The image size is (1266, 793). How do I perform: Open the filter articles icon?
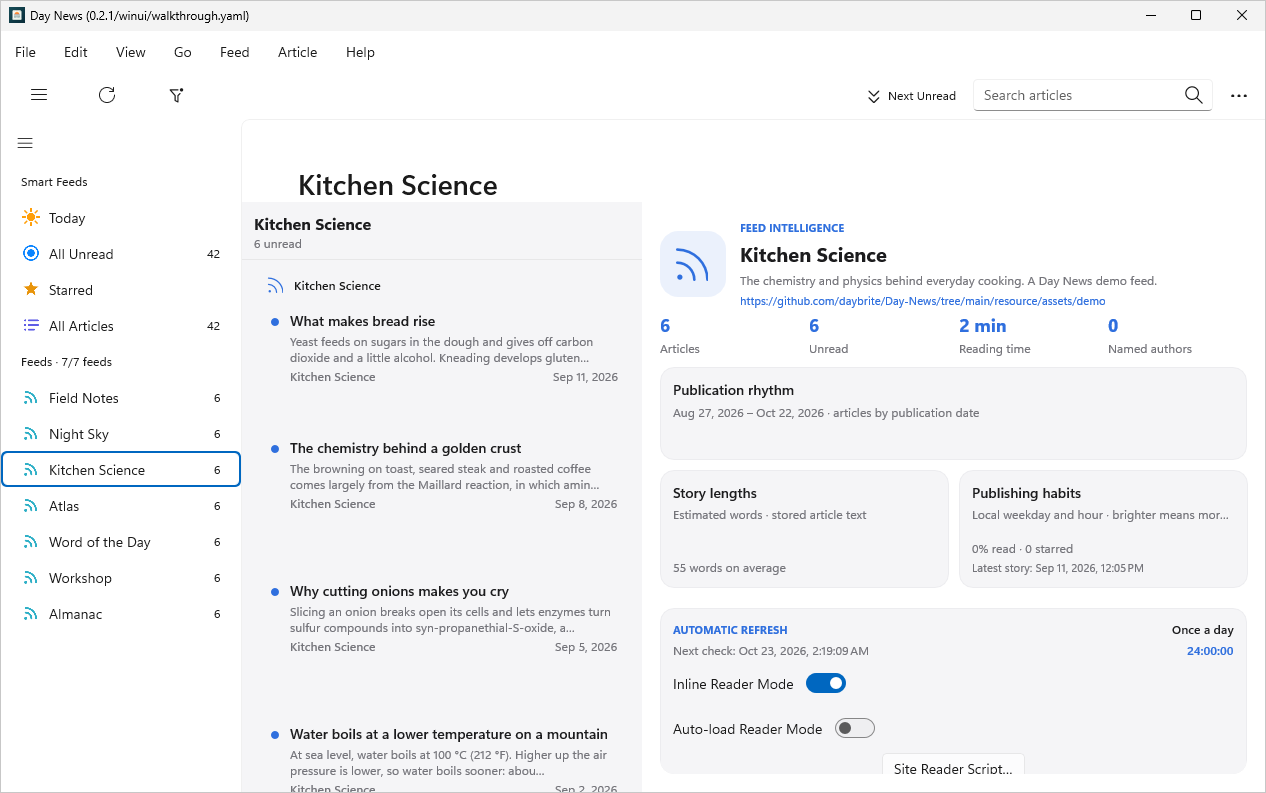click(176, 95)
